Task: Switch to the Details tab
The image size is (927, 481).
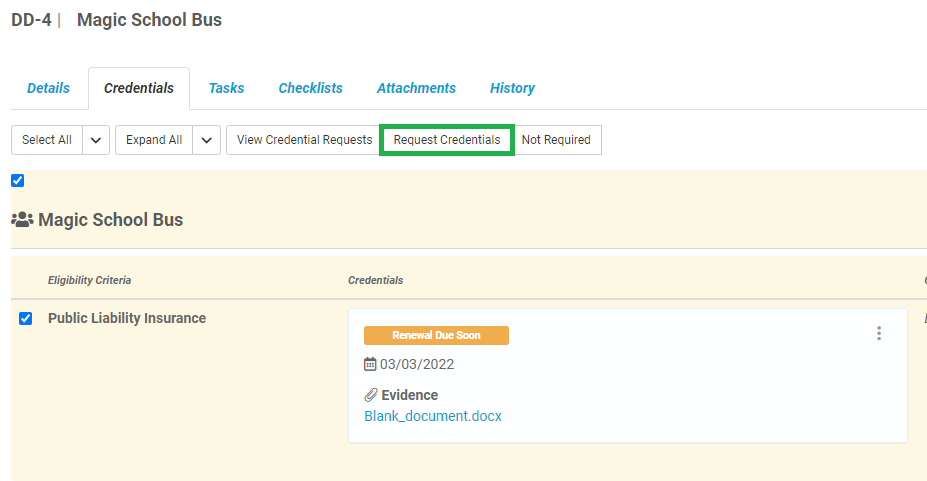Action: 48,88
